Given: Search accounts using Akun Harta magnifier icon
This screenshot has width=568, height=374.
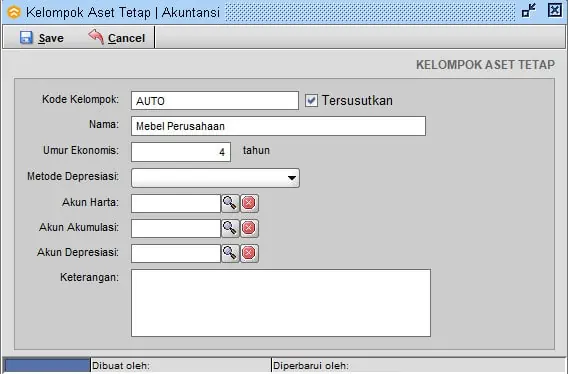Looking at the screenshot, I should click(x=230, y=203).
